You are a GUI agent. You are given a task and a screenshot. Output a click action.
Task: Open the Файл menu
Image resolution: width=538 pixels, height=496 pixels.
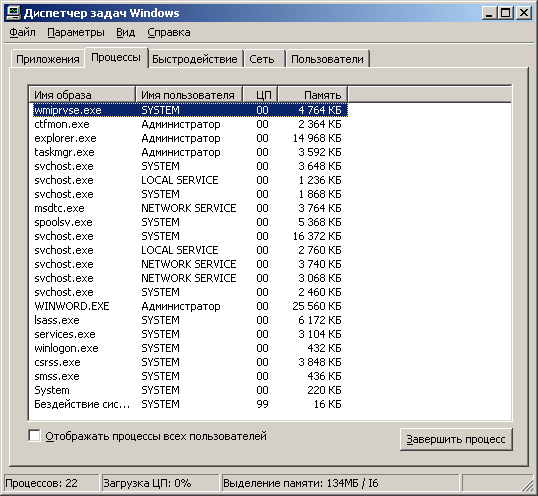tap(22, 32)
